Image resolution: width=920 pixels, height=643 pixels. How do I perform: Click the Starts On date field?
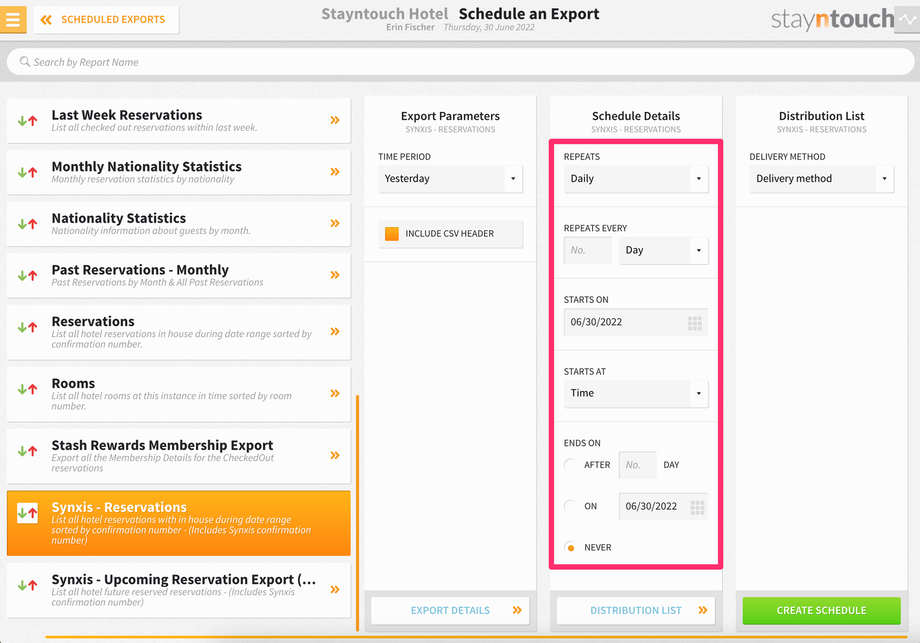click(x=636, y=322)
